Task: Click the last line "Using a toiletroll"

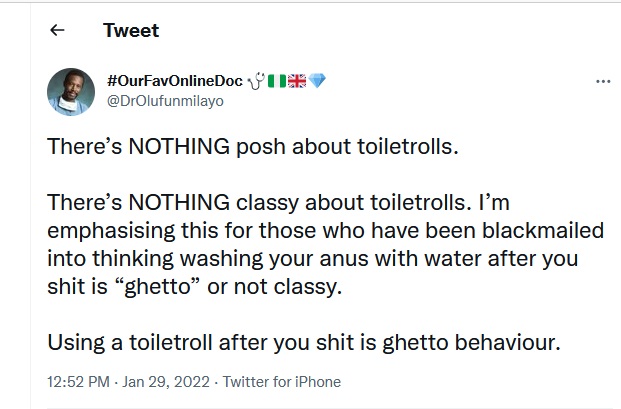Action: (x=305, y=342)
